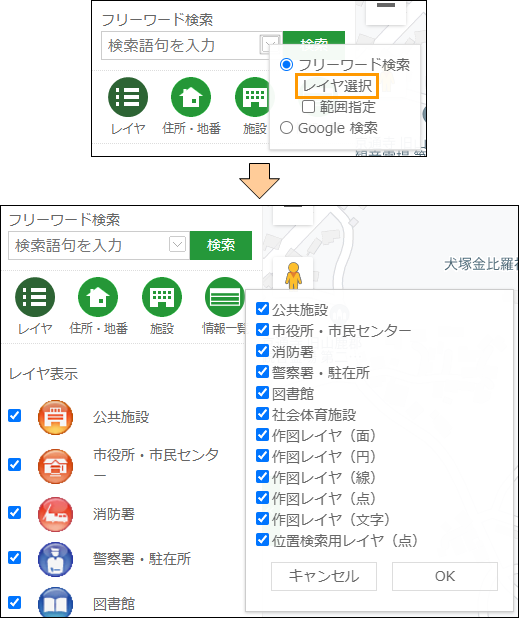Open the レイヤ icon in lower panel
519x618 pixels.
point(35,297)
